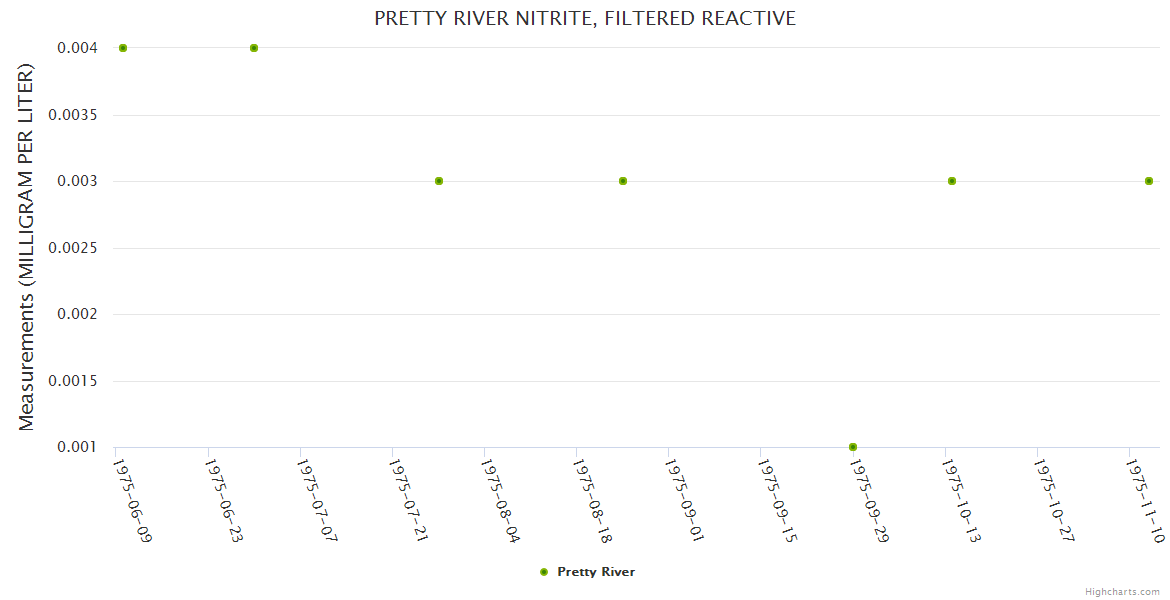Click the lowest data point at 0.001
Screen dimensions: 1170x600
point(853,447)
